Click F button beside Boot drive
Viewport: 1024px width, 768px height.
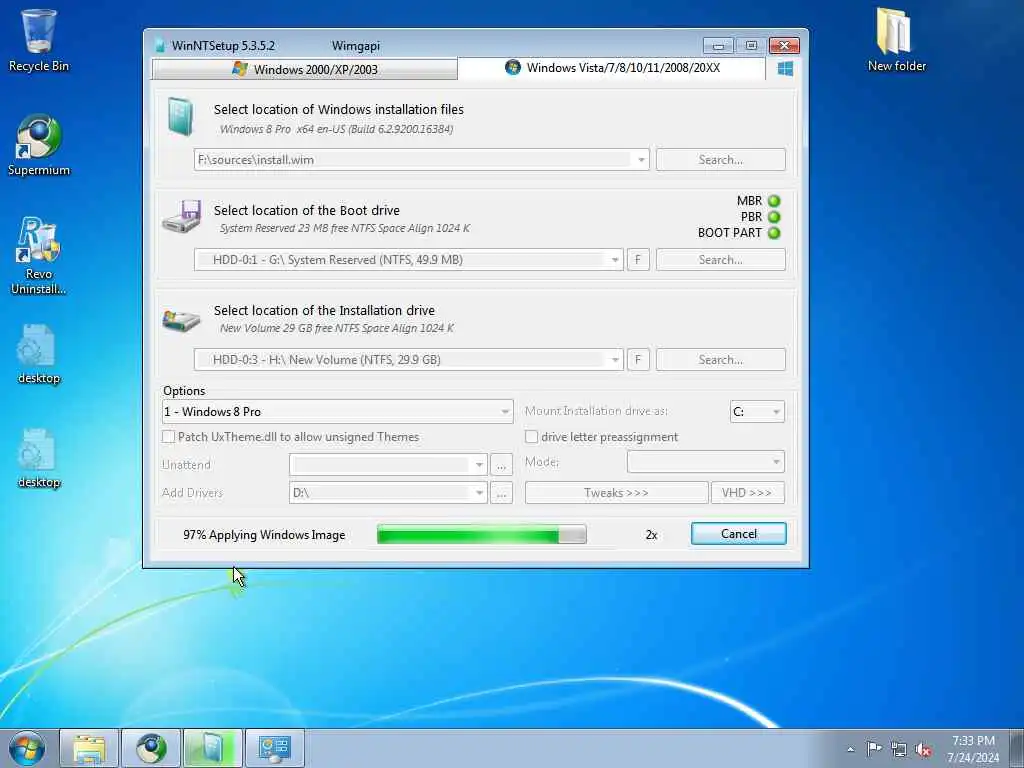tap(638, 260)
